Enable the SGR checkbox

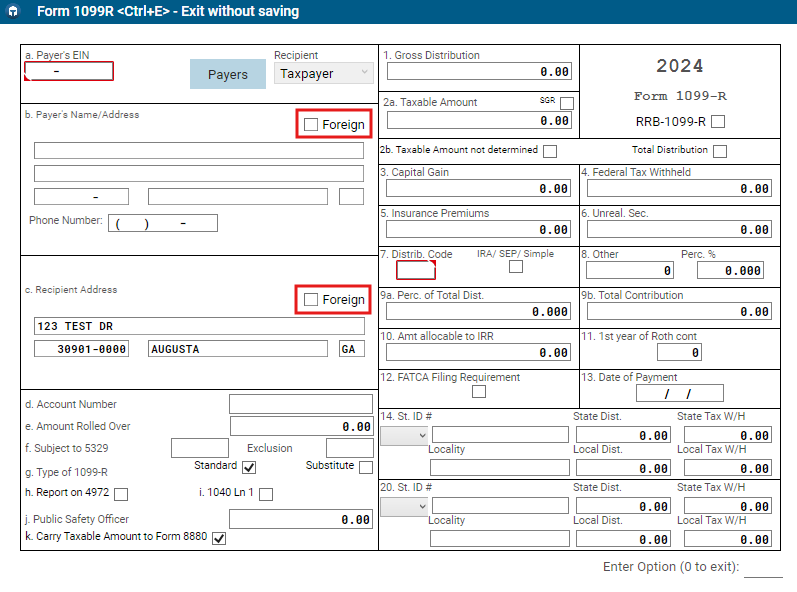point(567,103)
